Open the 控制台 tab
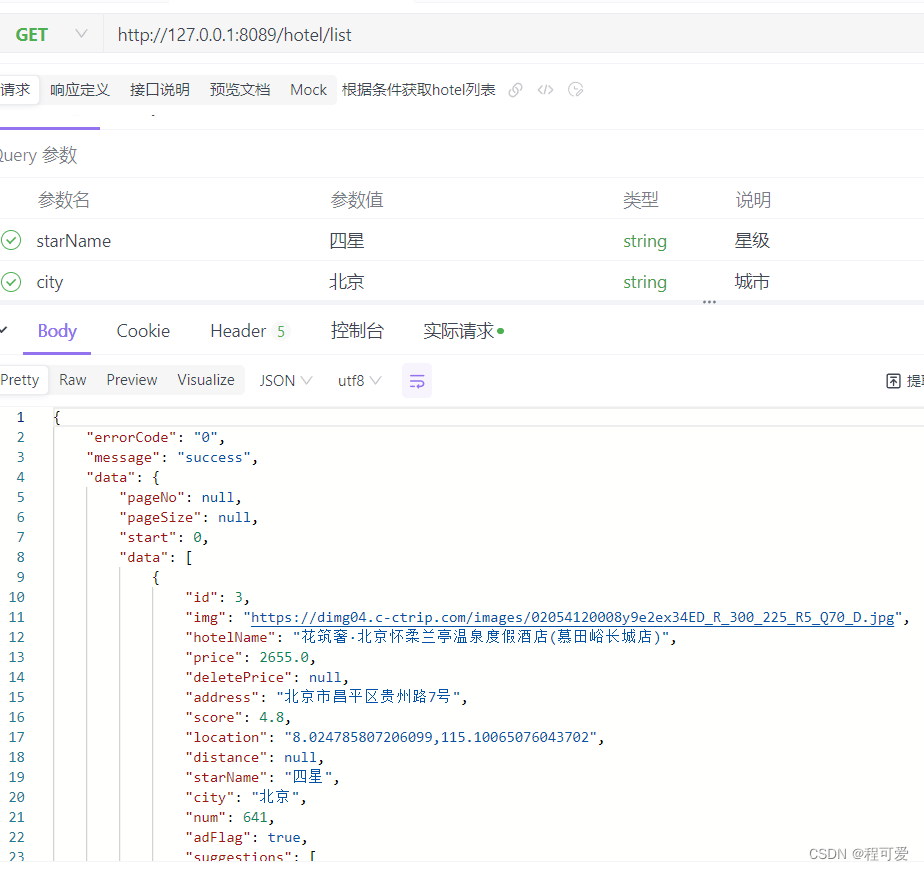The image size is (924, 870). coord(357,331)
